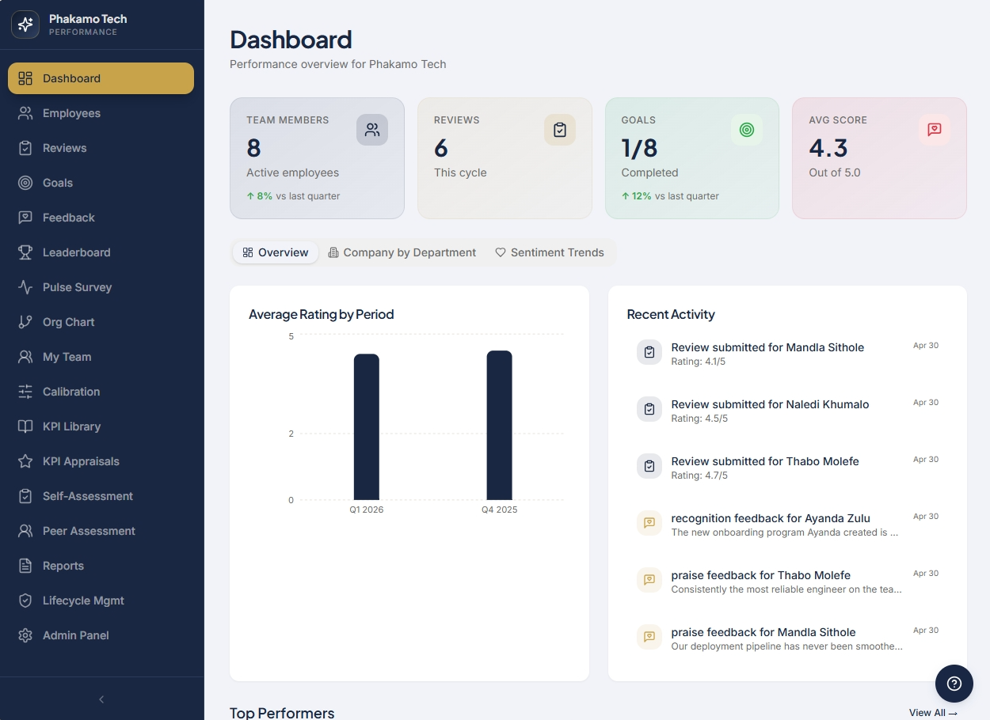The width and height of the screenshot is (990, 720).
Task: Click feedback icon beside Thabo Molefe praise
Action: (649, 580)
